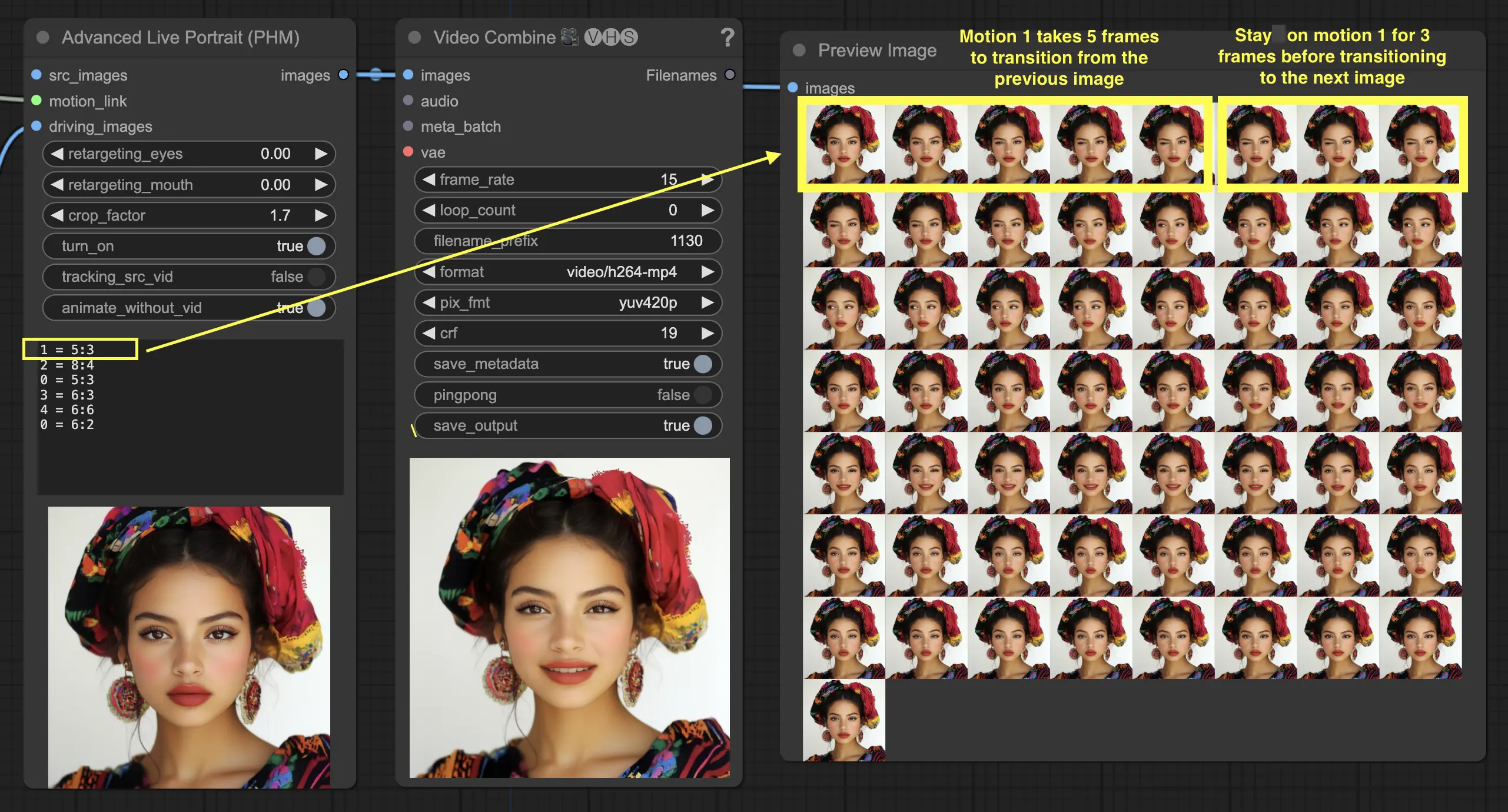The image size is (1508, 812).
Task: Click the Preview Image node title
Action: pos(877,51)
